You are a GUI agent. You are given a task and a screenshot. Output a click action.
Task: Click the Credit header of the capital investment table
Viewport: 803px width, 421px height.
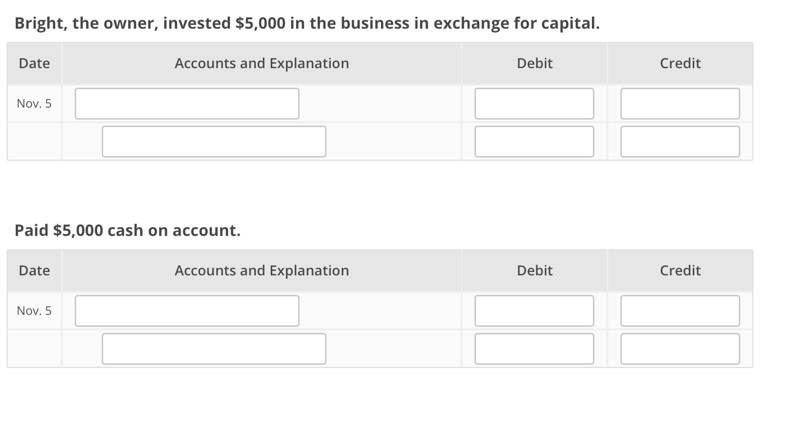(680, 63)
